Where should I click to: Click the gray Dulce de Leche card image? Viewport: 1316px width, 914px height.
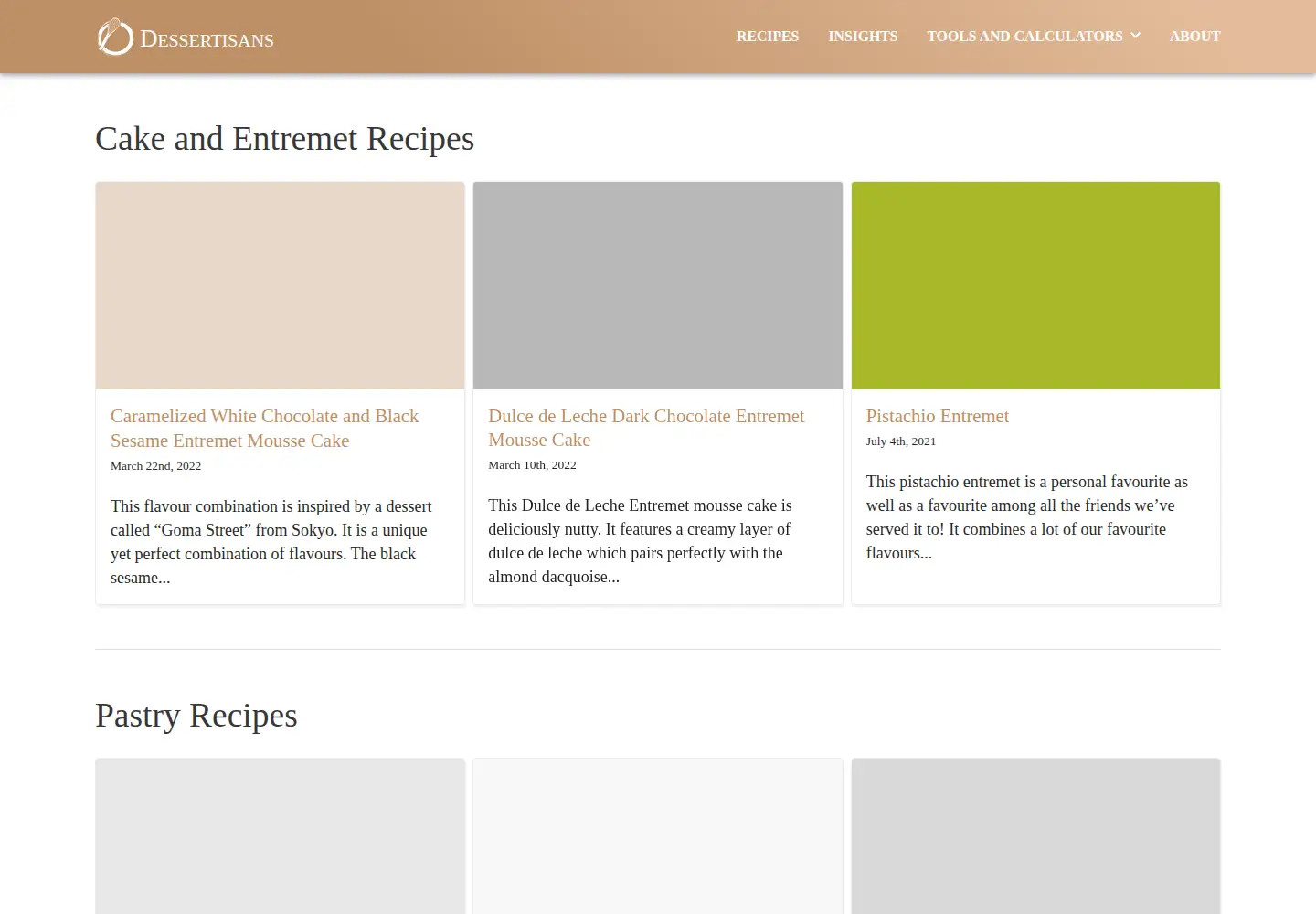point(658,285)
